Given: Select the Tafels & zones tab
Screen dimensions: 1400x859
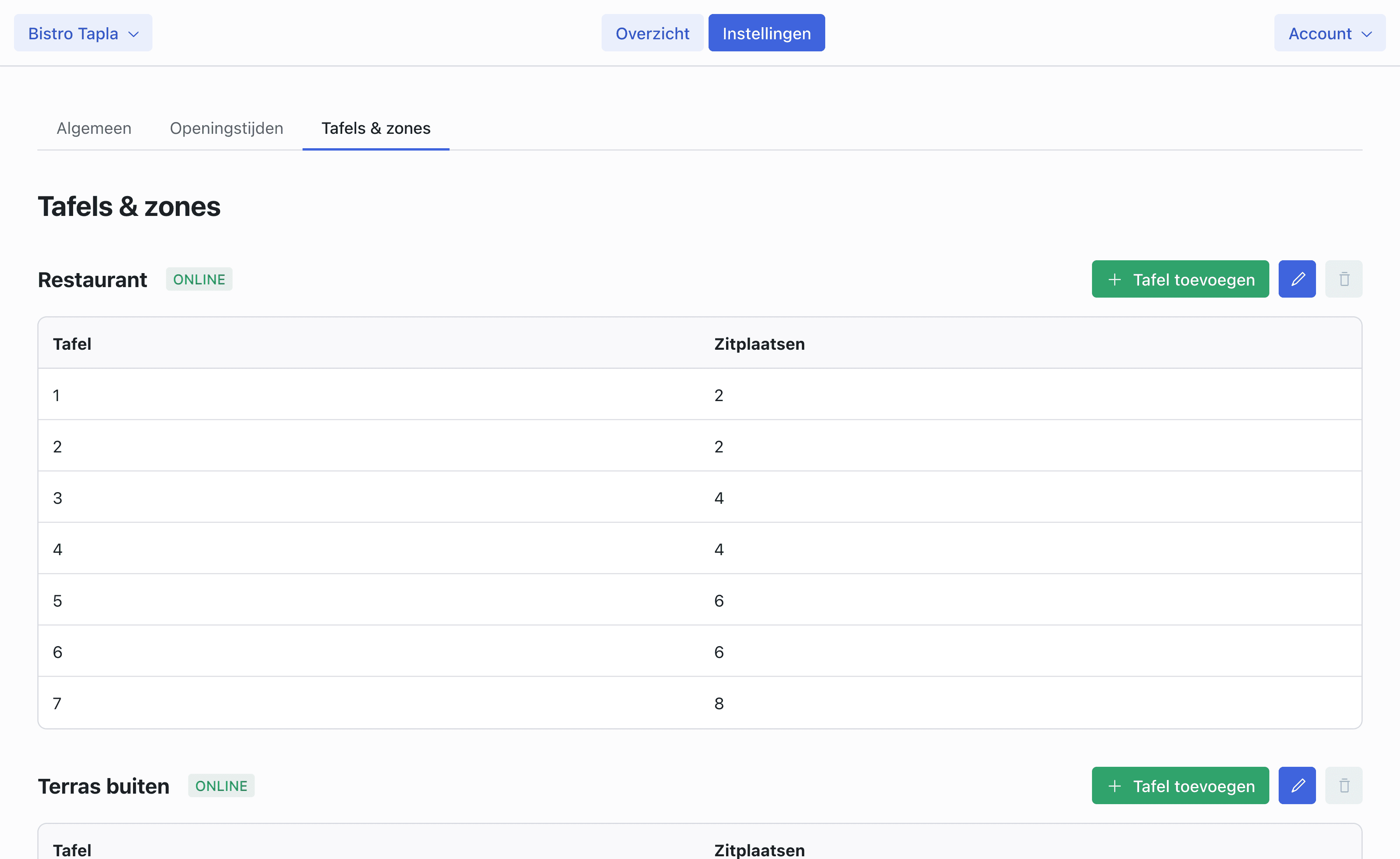Looking at the screenshot, I should [x=376, y=128].
